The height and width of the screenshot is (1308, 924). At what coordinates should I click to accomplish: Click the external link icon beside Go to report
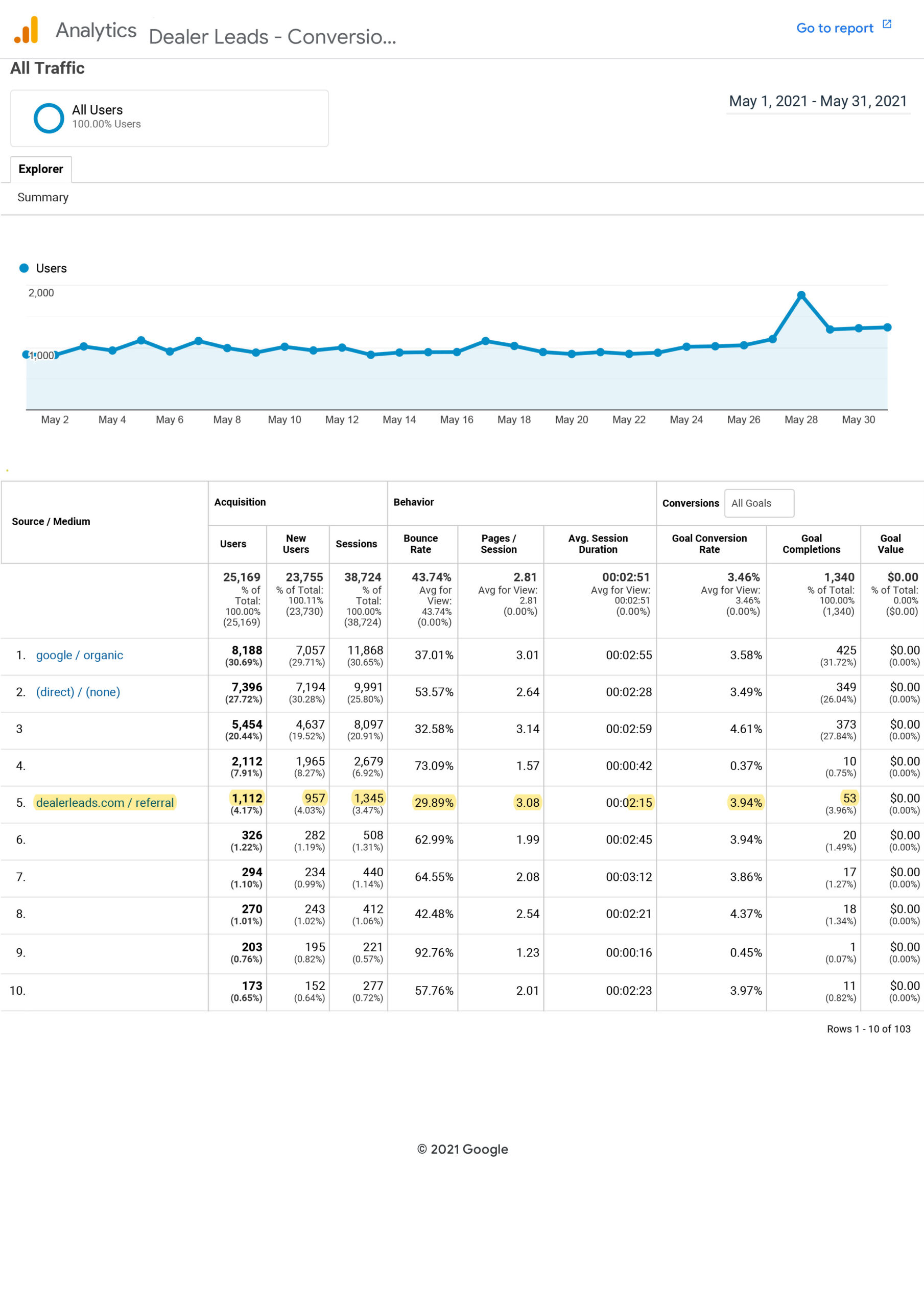pos(886,24)
